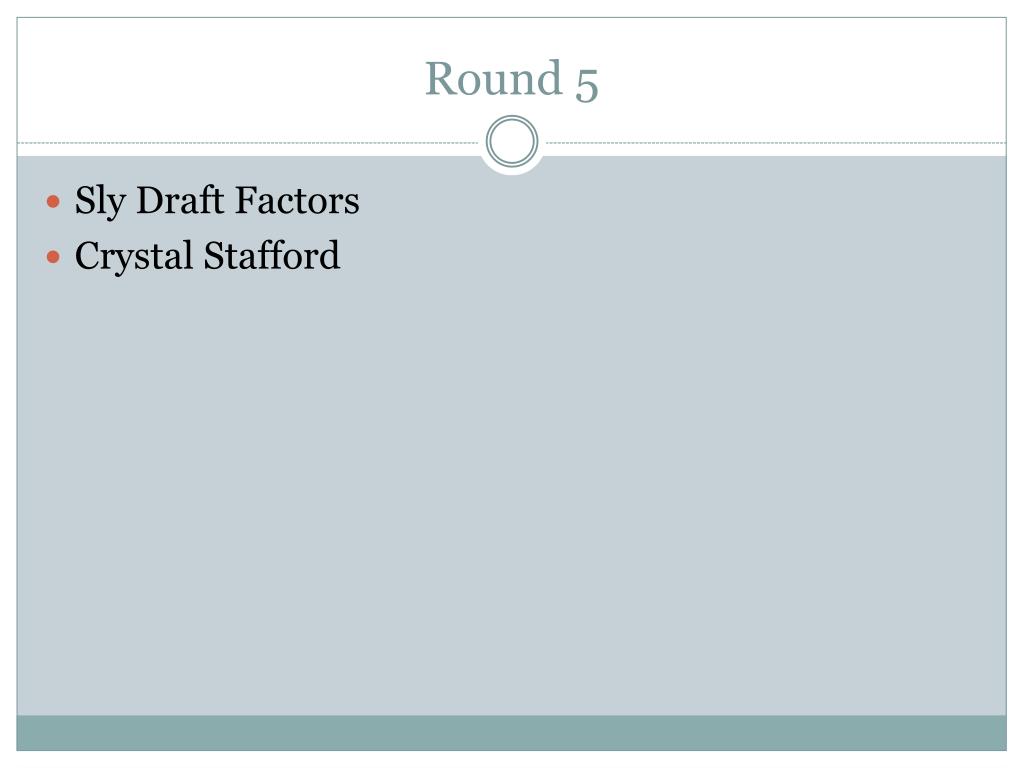Click the word "Factors" in the first bullet

coord(297,200)
